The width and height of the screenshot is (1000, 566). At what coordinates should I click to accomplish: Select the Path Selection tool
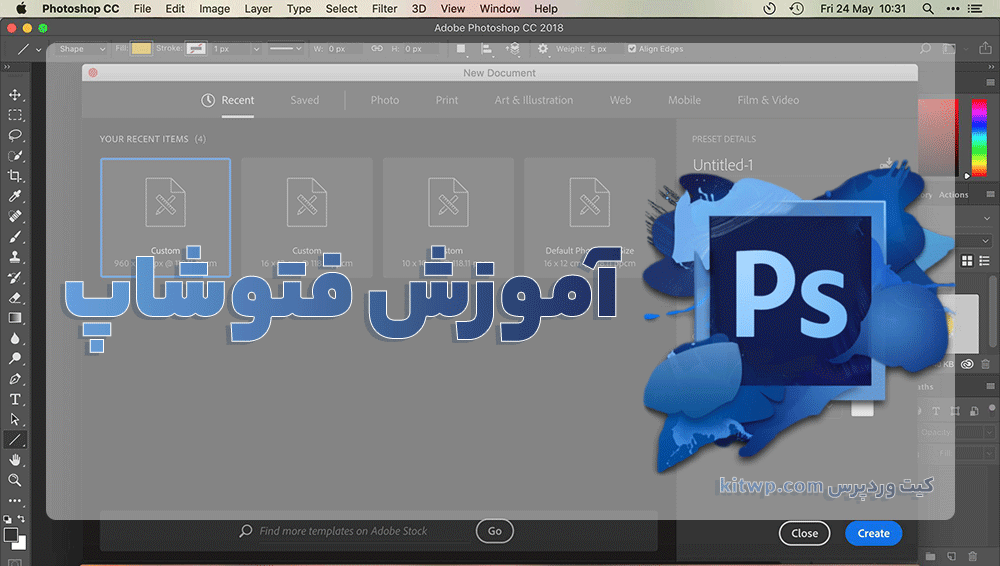tap(15, 419)
